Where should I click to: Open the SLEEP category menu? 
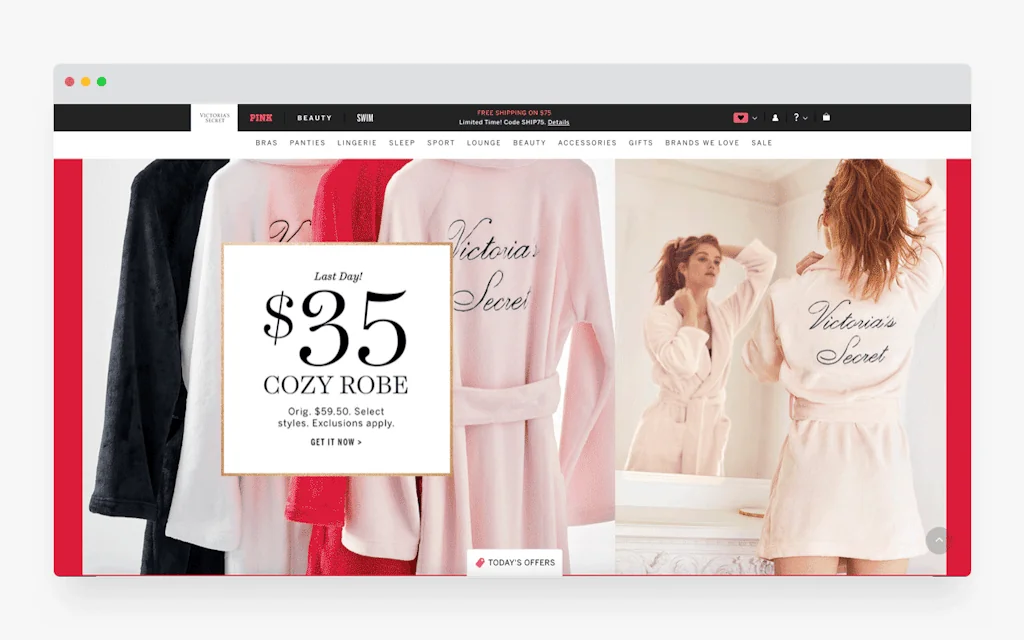coord(402,142)
